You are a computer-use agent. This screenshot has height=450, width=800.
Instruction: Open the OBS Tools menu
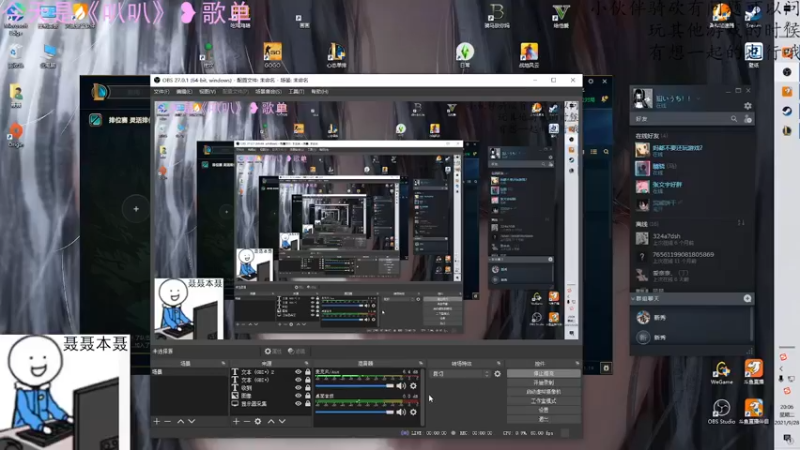(296, 92)
